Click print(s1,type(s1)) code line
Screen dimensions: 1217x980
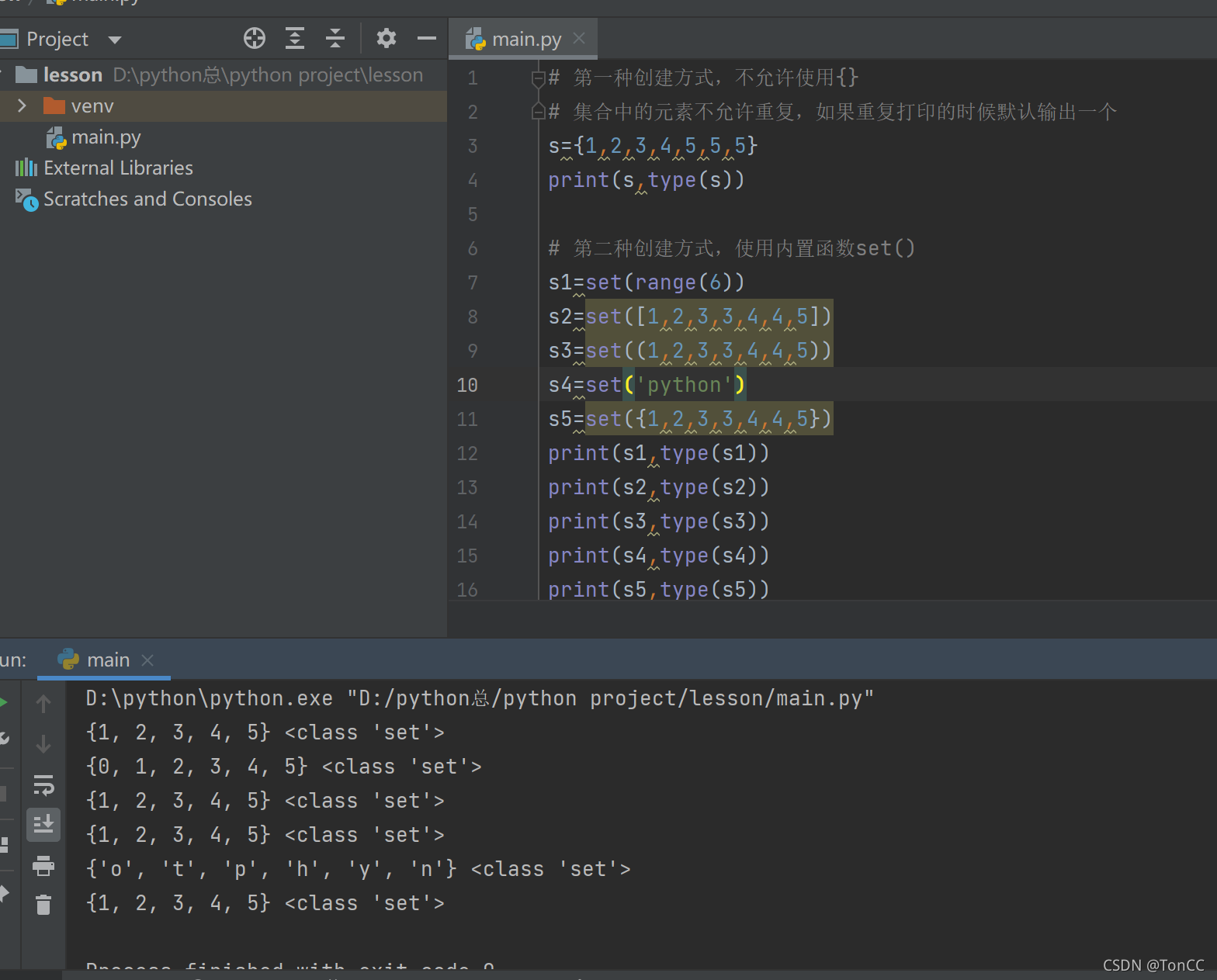point(658,453)
